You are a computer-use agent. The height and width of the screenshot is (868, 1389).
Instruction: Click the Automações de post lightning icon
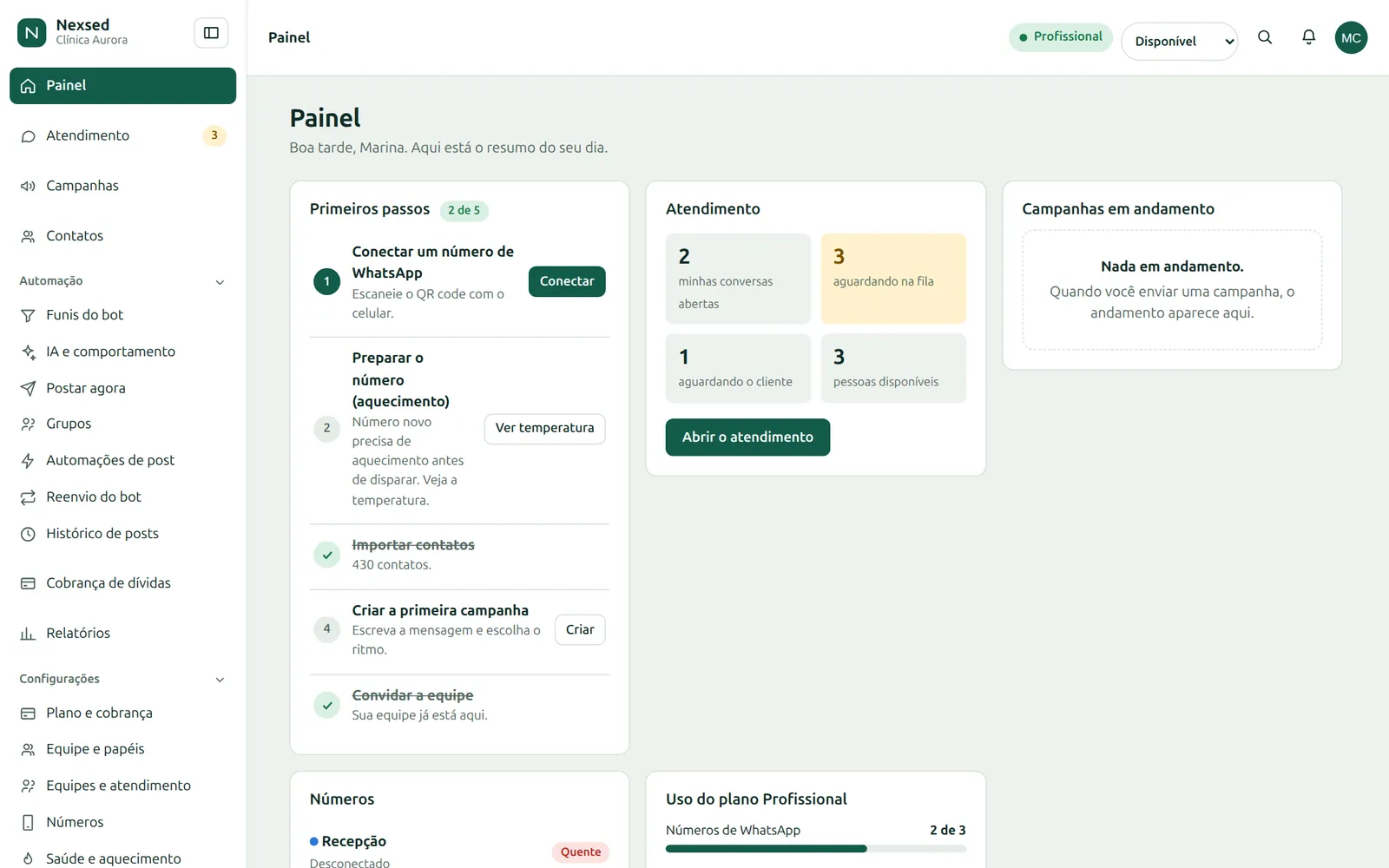pyautogui.click(x=28, y=460)
